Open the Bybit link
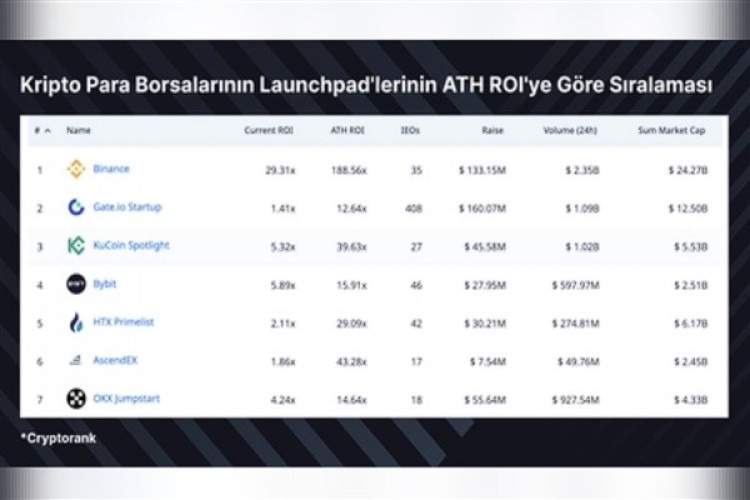The height and width of the screenshot is (500, 750). (x=104, y=284)
